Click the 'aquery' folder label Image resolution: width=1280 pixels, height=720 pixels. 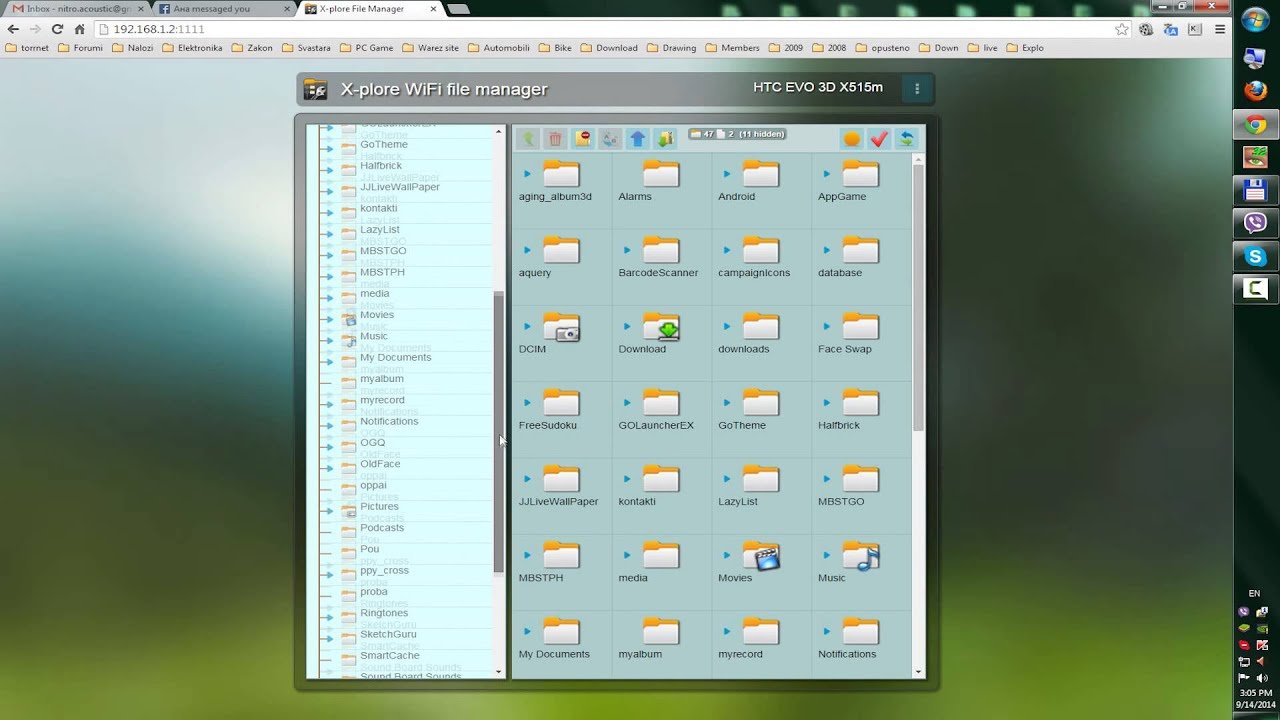pos(535,273)
